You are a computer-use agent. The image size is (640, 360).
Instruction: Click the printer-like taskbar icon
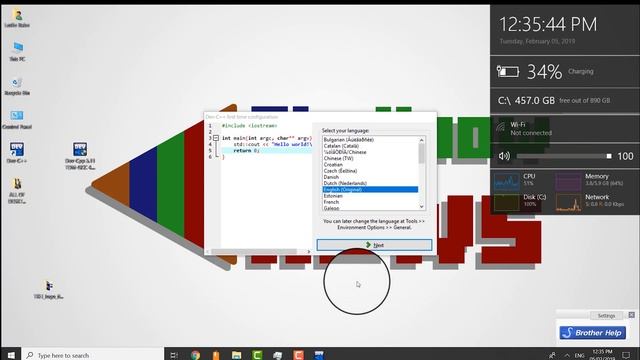coord(278,355)
